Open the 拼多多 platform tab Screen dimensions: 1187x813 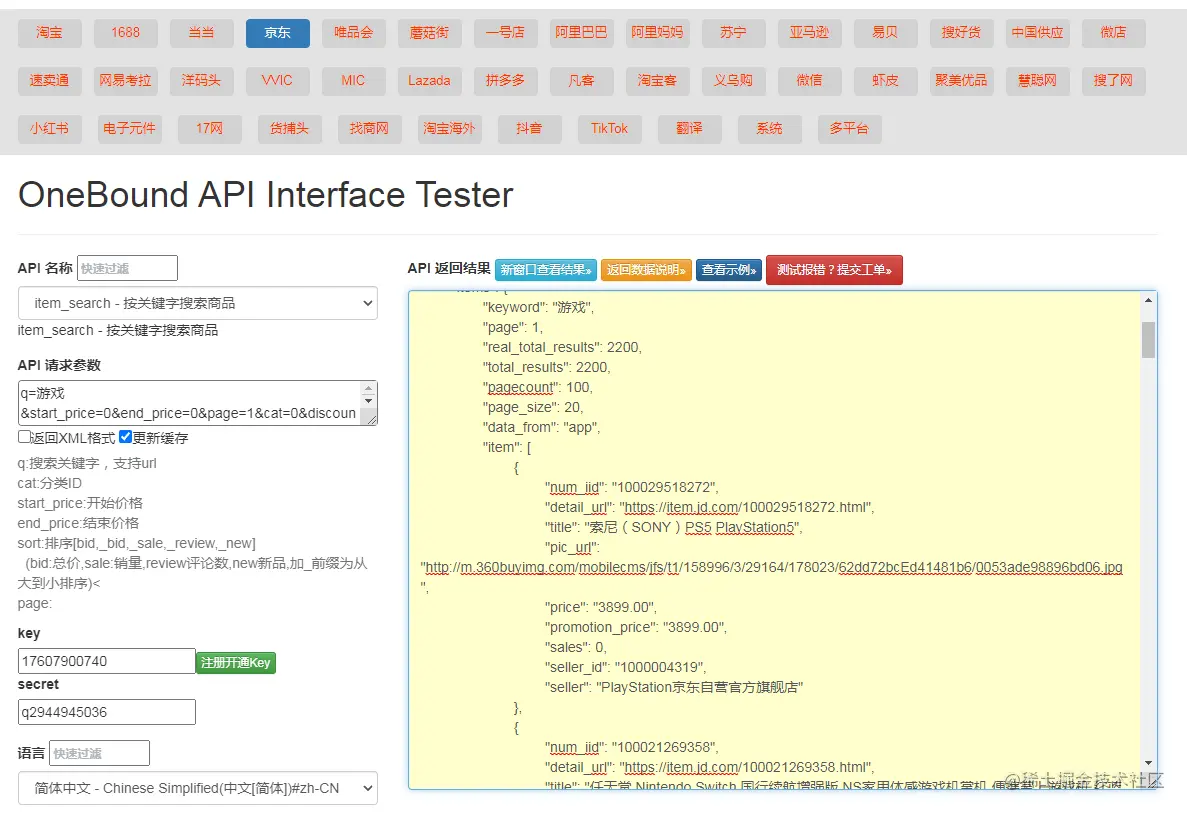[x=505, y=81]
